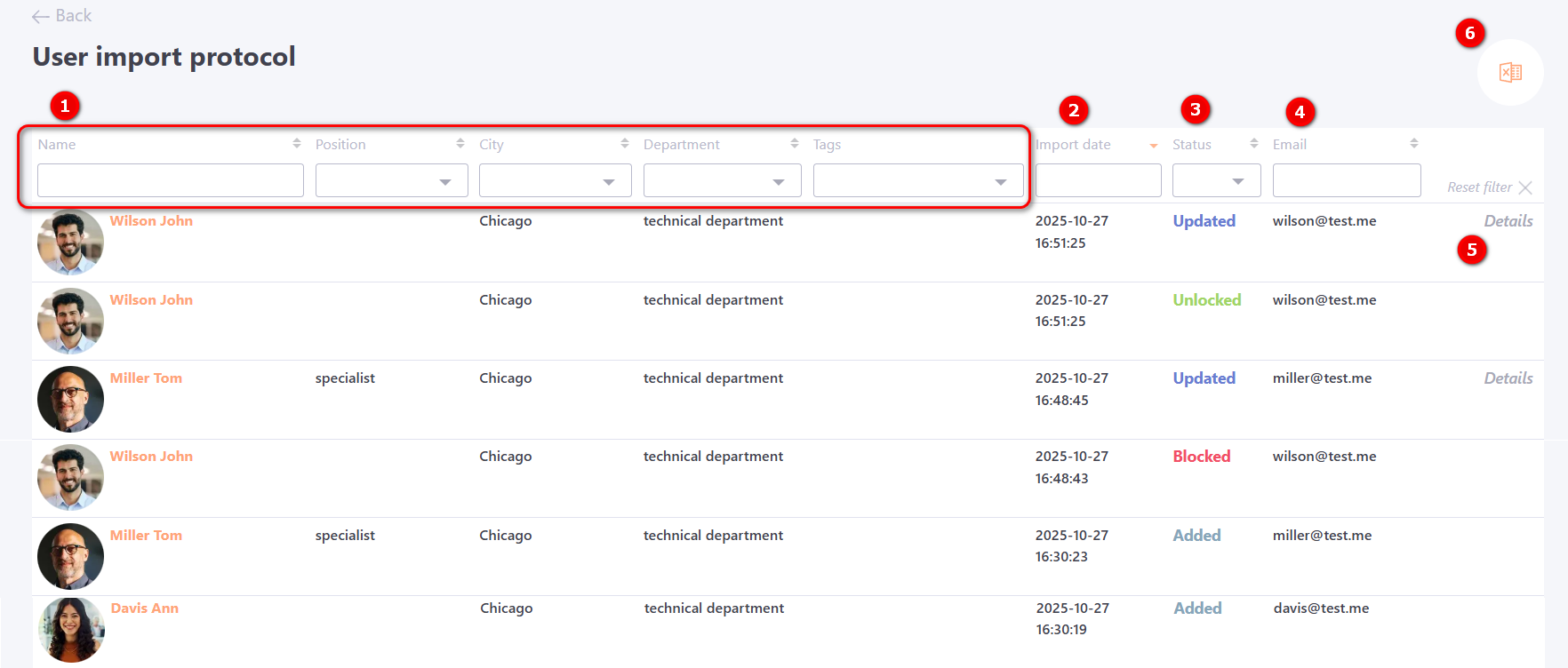Export the protocol to Excel

(x=1509, y=72)
